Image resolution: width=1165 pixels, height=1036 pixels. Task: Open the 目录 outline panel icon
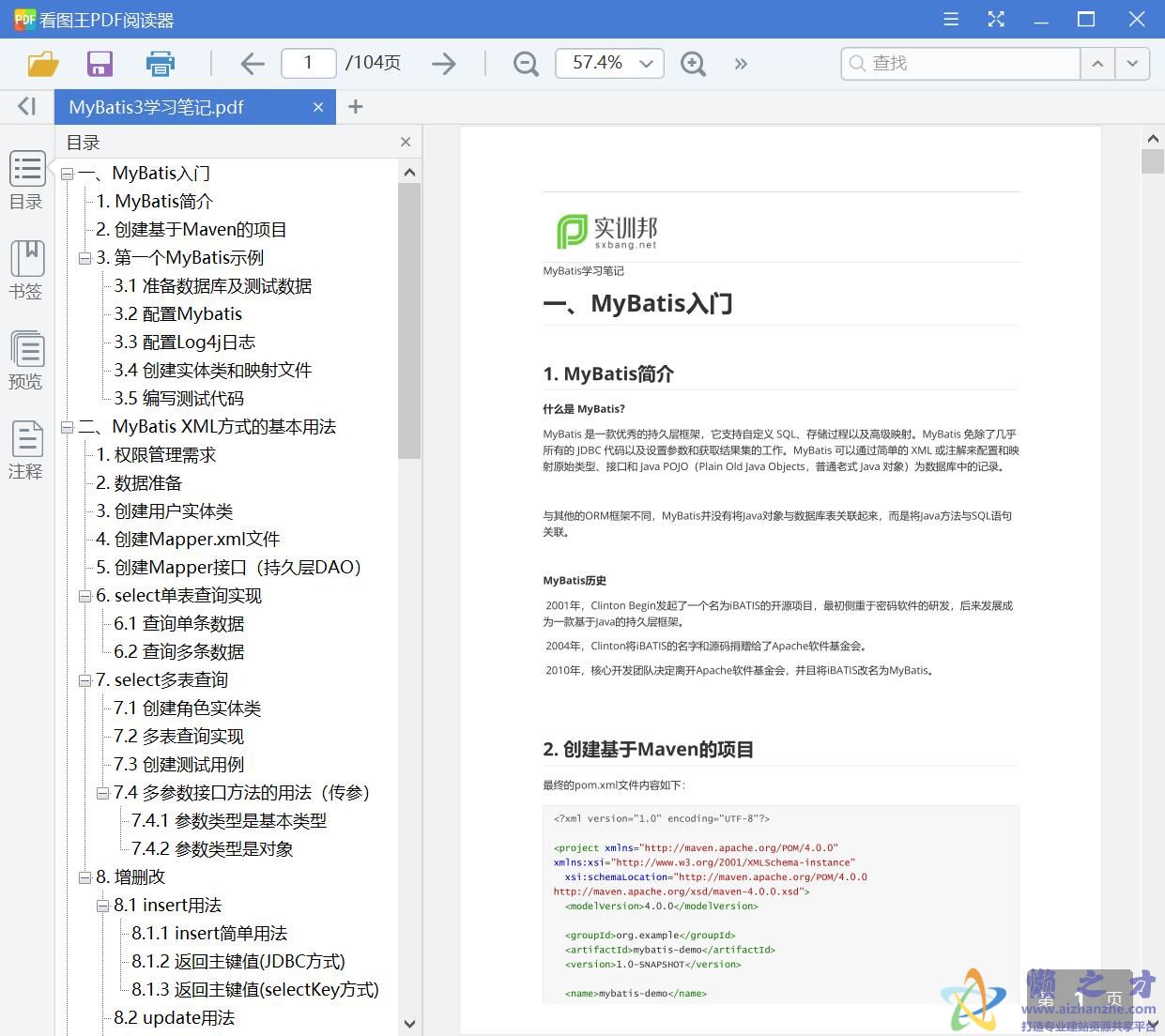pyautogui.click(x=26, y=180)
